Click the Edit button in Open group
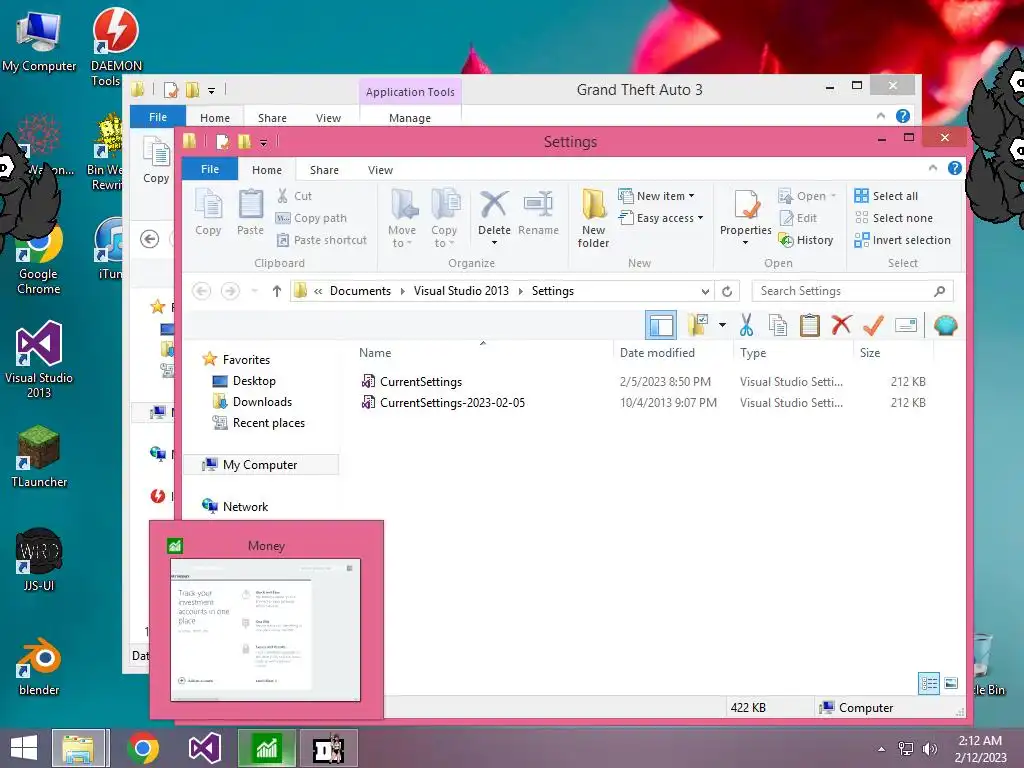 pyautogui.click(x=798, y=218)
